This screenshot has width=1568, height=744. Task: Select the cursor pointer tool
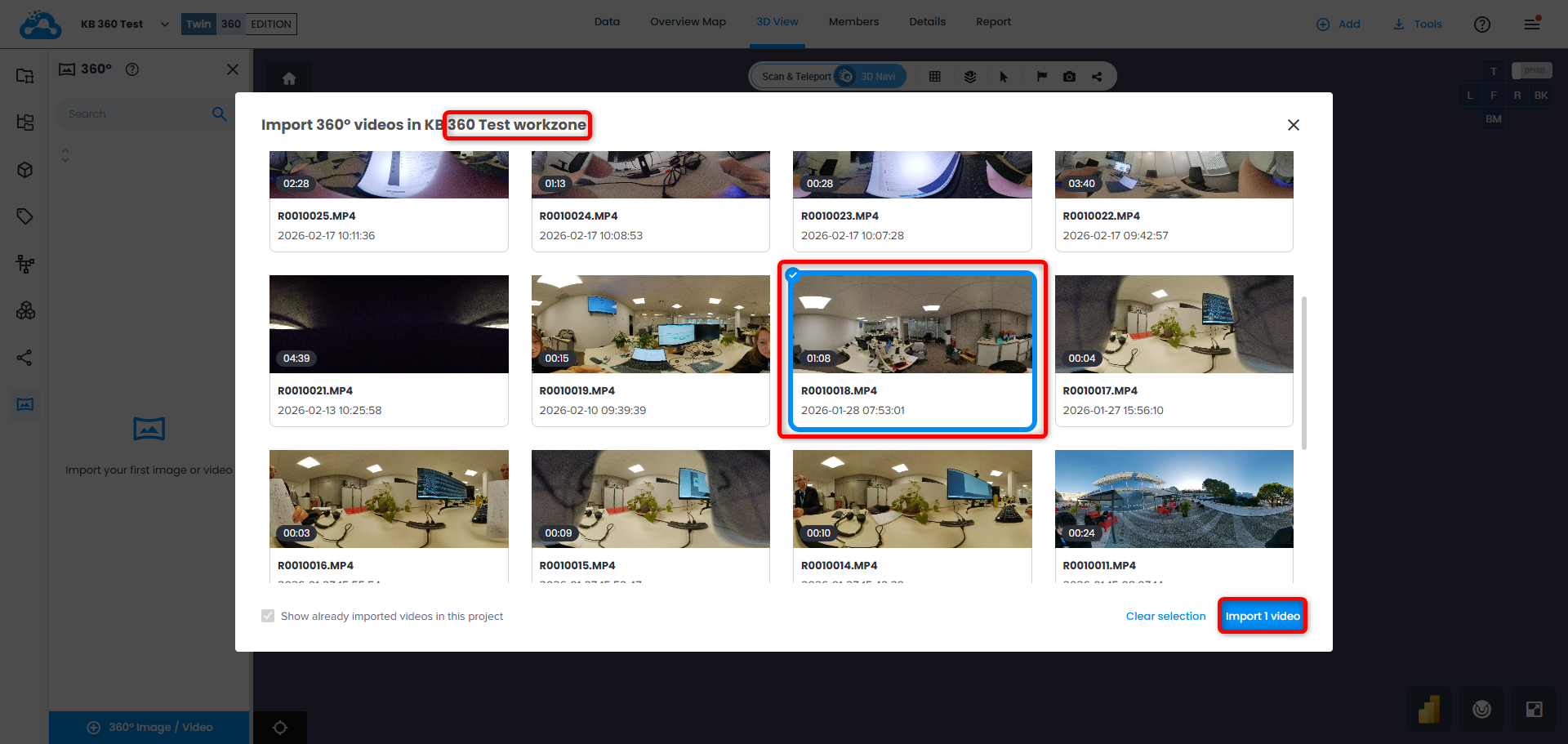[x=1004, y=77]
